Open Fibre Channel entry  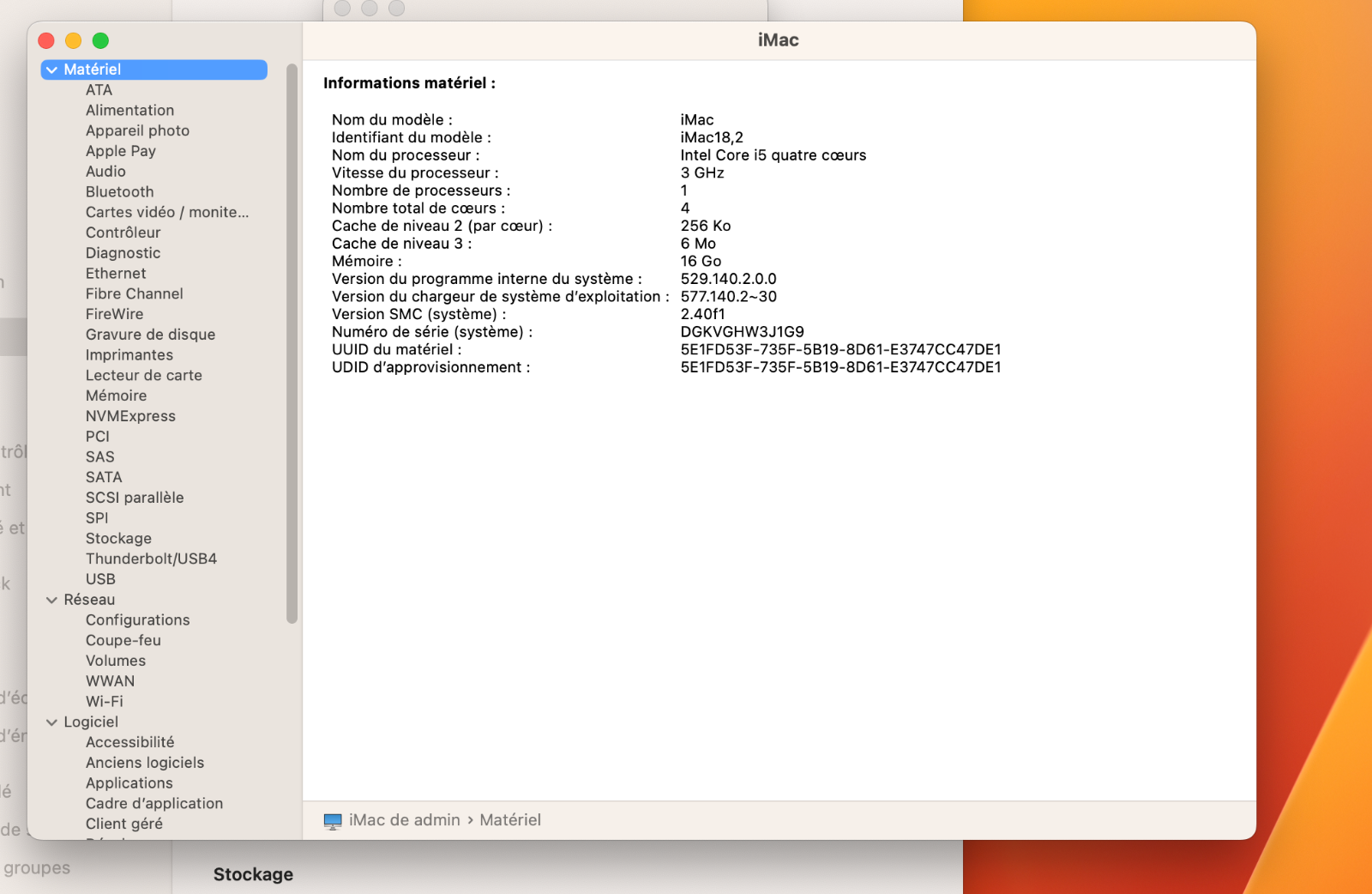click(135, 293)
